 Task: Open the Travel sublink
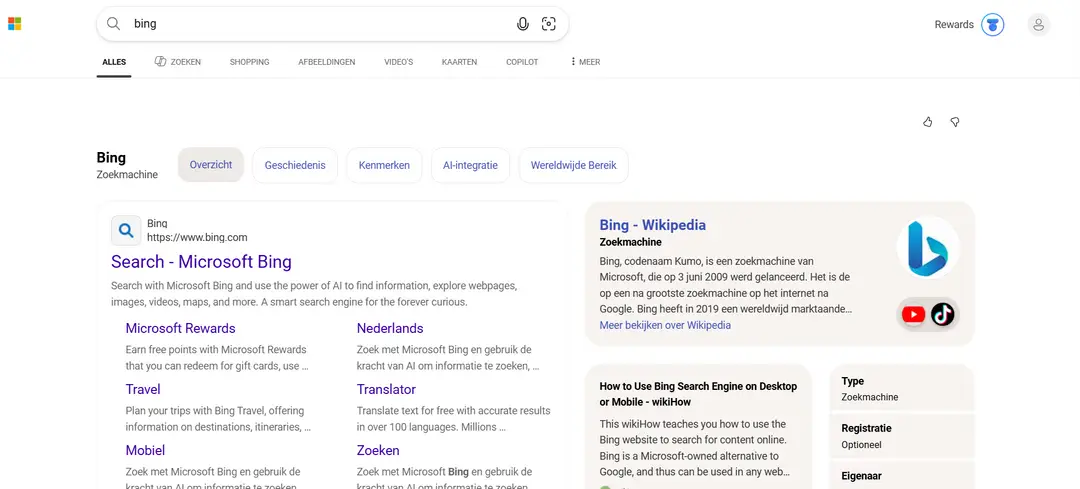(x=143, y=390)
